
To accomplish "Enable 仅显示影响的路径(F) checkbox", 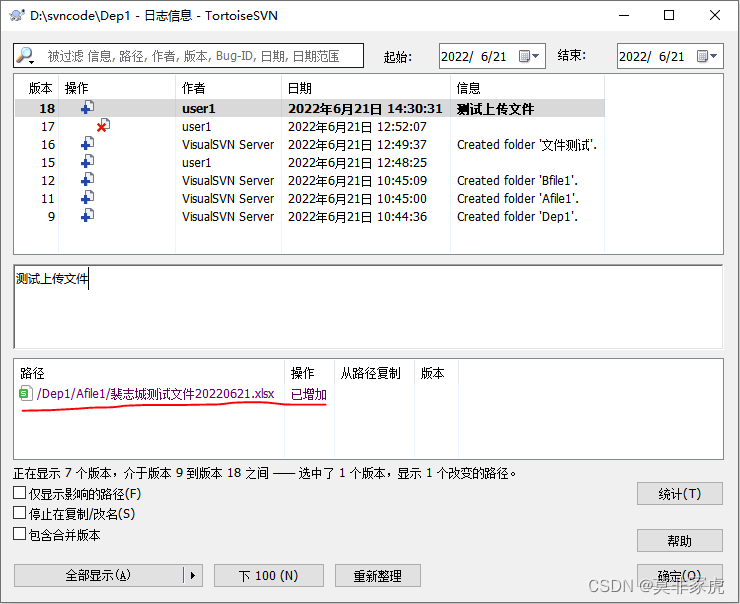I will pos(19,493).
